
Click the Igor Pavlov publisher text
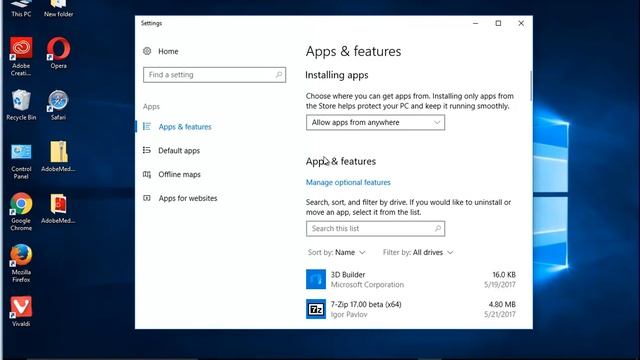349,314
